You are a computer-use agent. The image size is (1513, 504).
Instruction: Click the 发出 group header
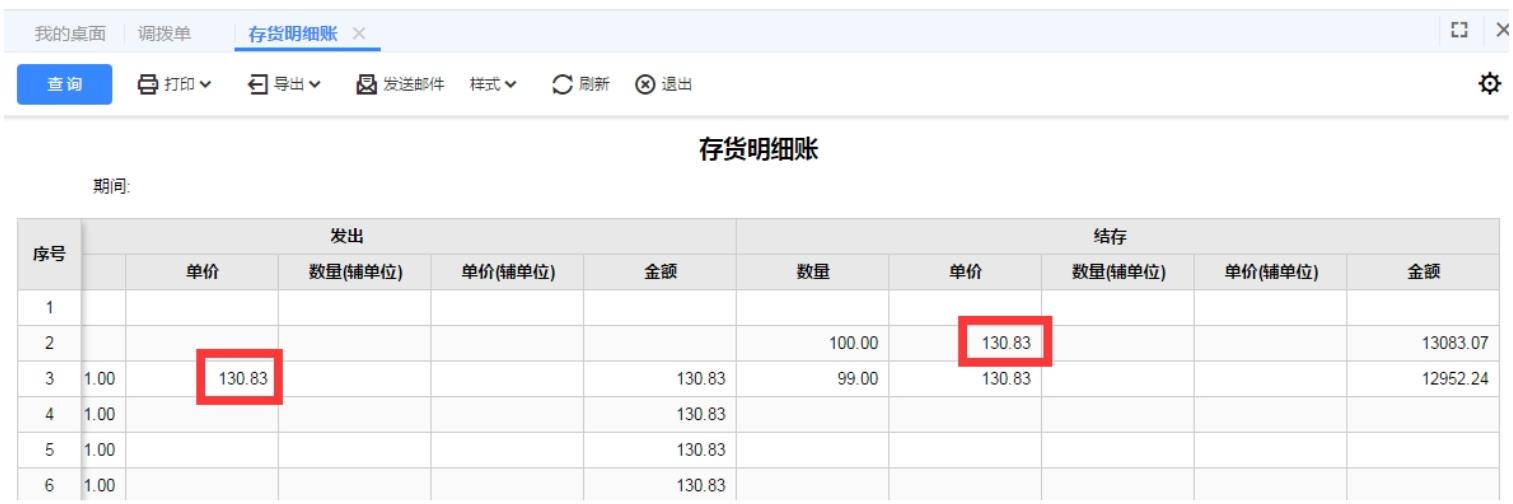pyautogui.click(x=409, y=236)
